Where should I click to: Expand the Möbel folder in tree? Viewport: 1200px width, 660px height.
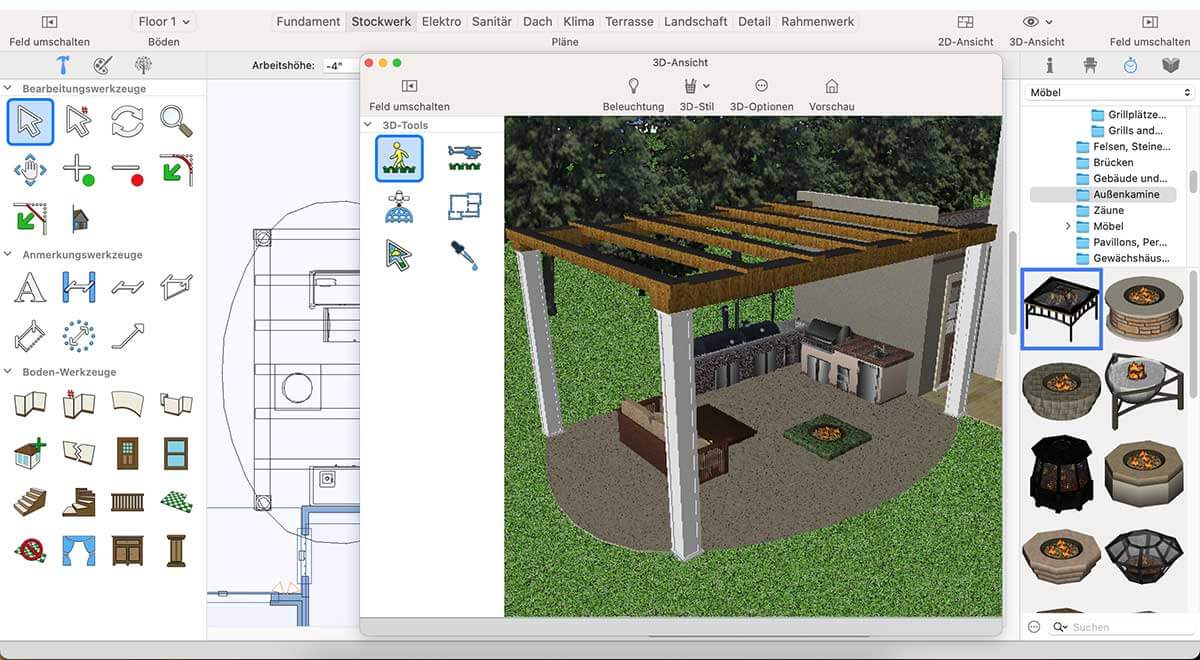[x=1068, y=227]
